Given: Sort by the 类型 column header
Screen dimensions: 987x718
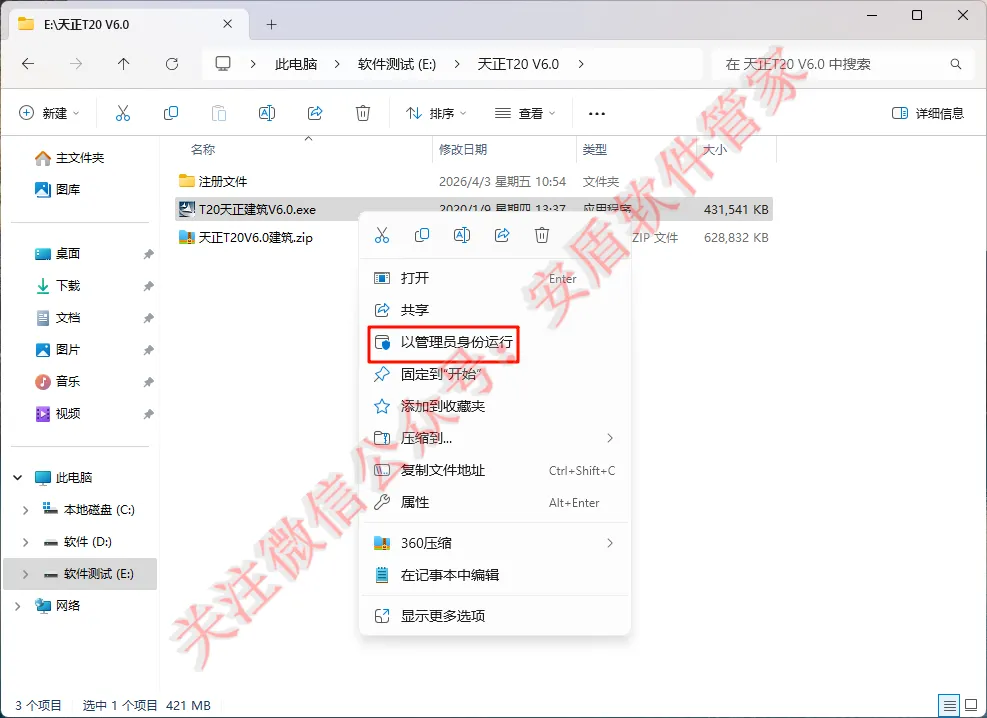Looking at the screenshot, I should pos(595,150).
